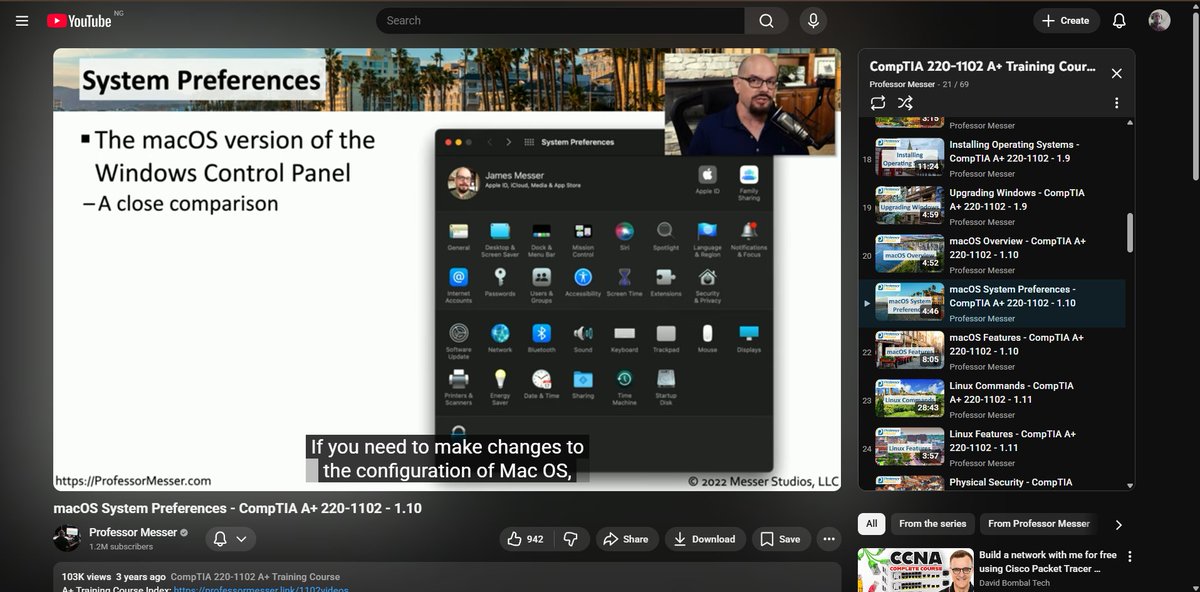Play Linux Features playlist video
Viewport: 1200px width, 592px height.
(992, 447)
